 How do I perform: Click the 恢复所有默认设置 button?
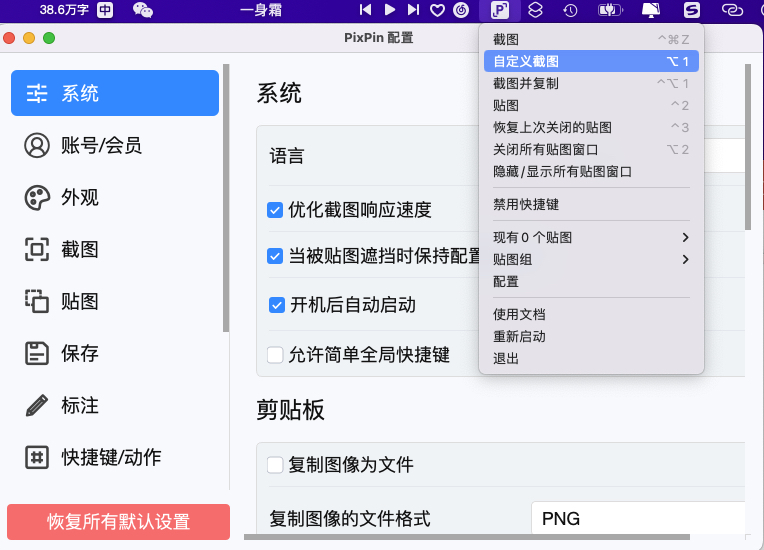tap(118, 522)
